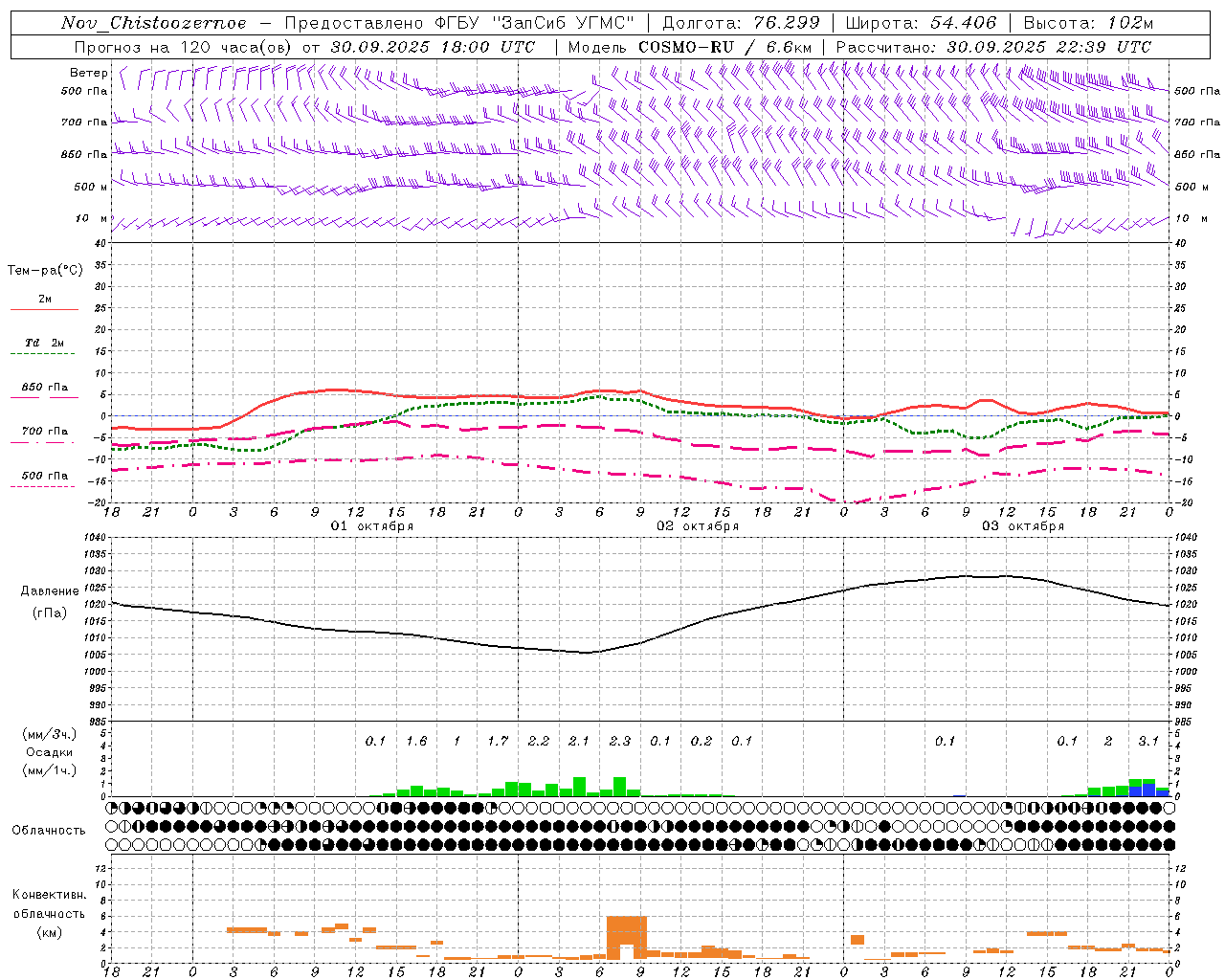Image resolution: width=1225 pixels, height=980 pixels.
Task: Click the Осадки precipitation label
Action: 50,752
